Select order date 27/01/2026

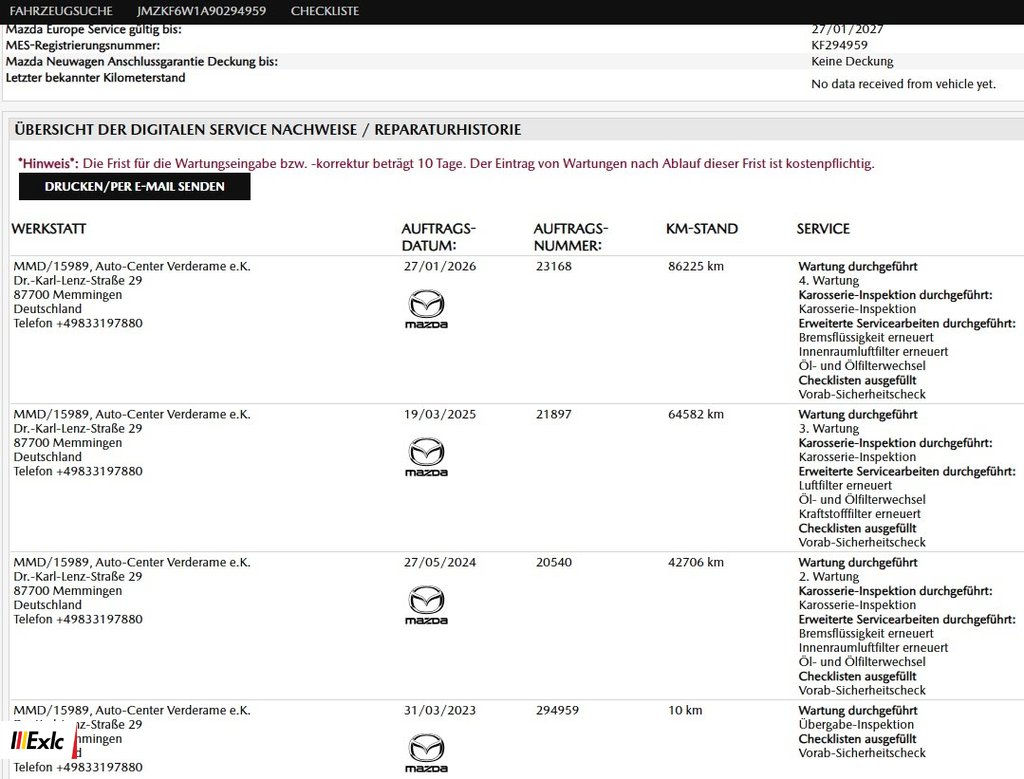[440, 266]
